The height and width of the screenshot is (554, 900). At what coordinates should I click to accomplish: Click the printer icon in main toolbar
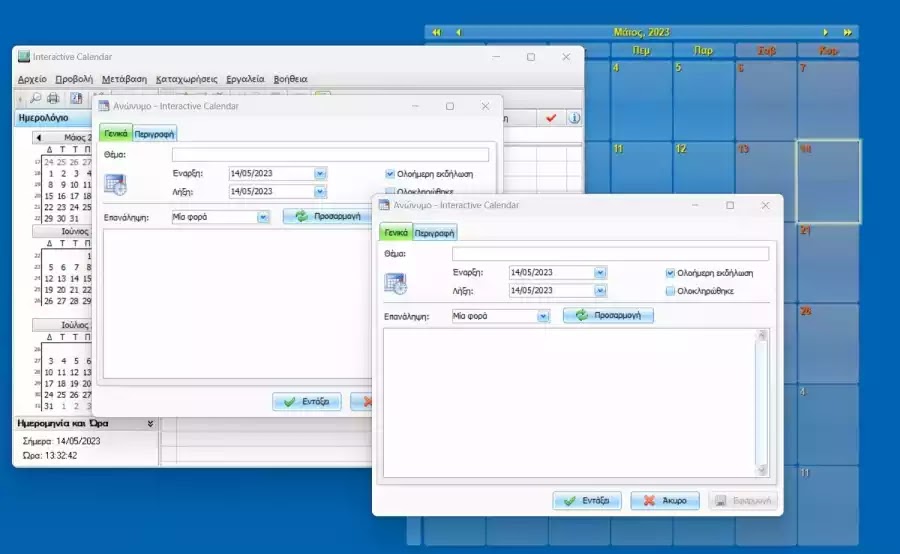53,98
